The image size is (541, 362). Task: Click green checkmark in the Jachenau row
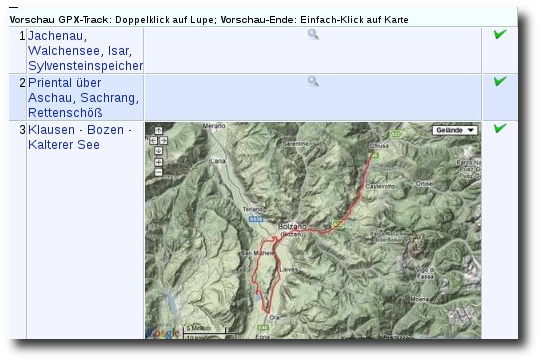pos(500,34)
